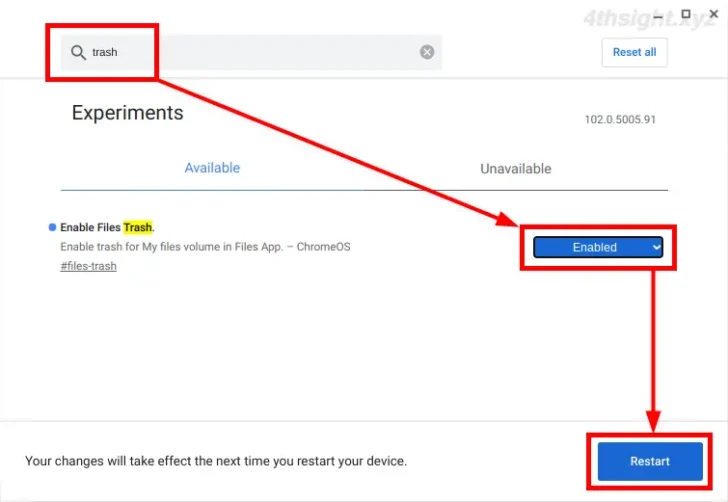728x502 pixels.
Task: Open the Enabled dropdown for Files Trash
Action: 598,247
